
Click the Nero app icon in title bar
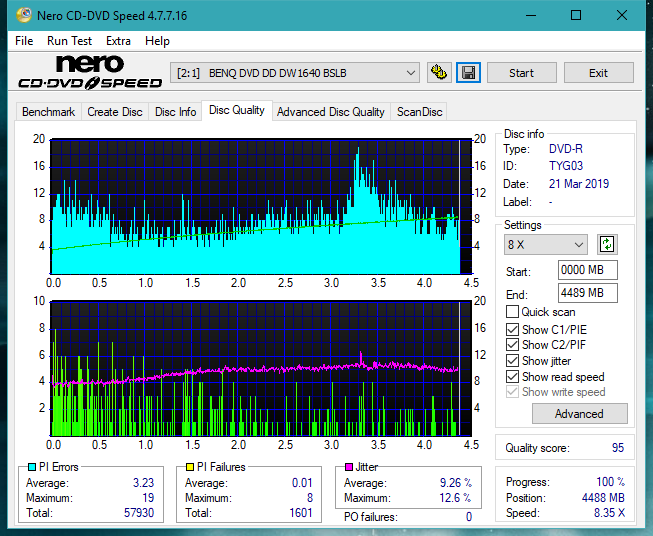[24, 15]
